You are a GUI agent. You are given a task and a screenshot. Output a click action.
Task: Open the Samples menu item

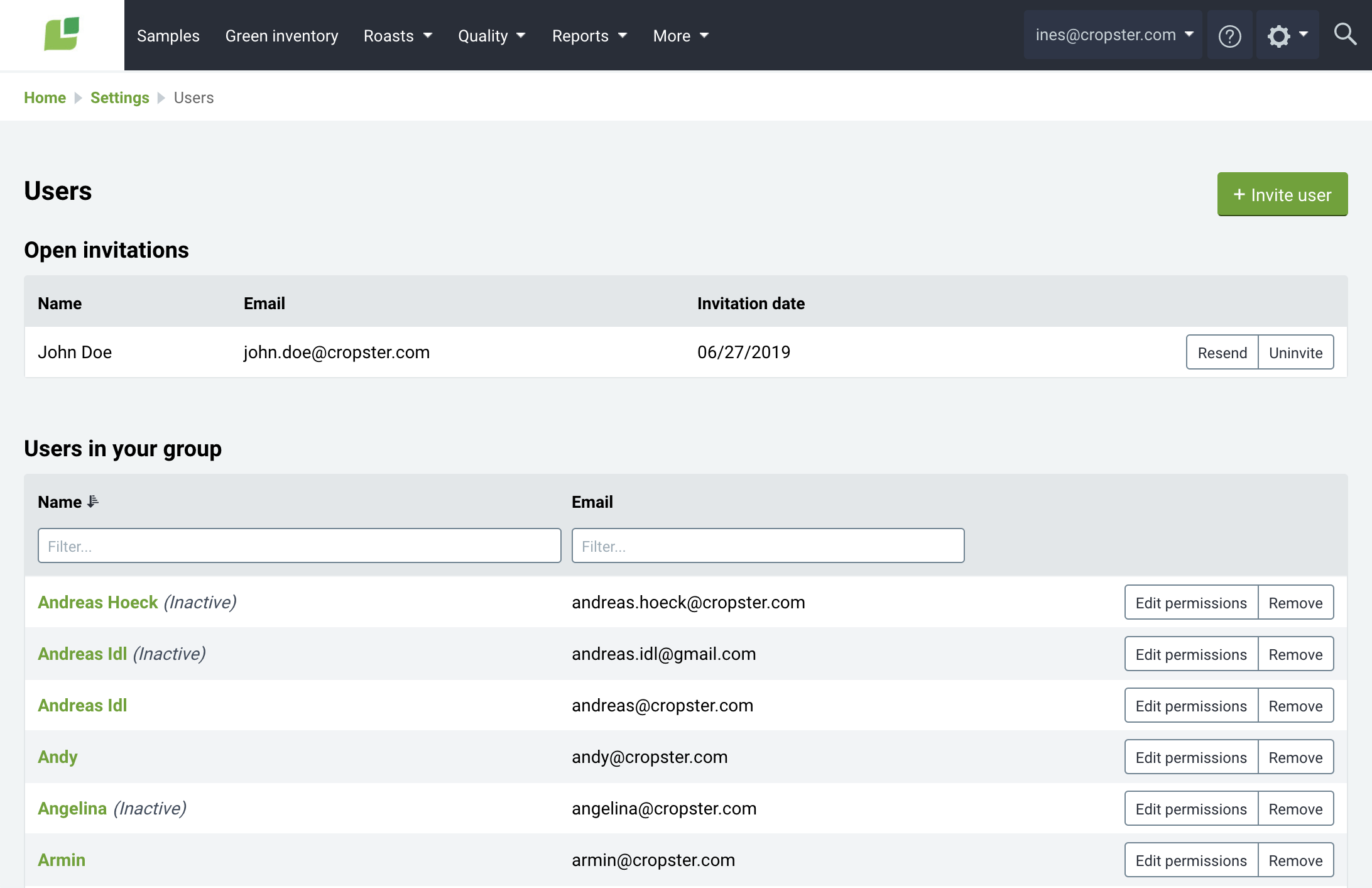tap(168, 36)
